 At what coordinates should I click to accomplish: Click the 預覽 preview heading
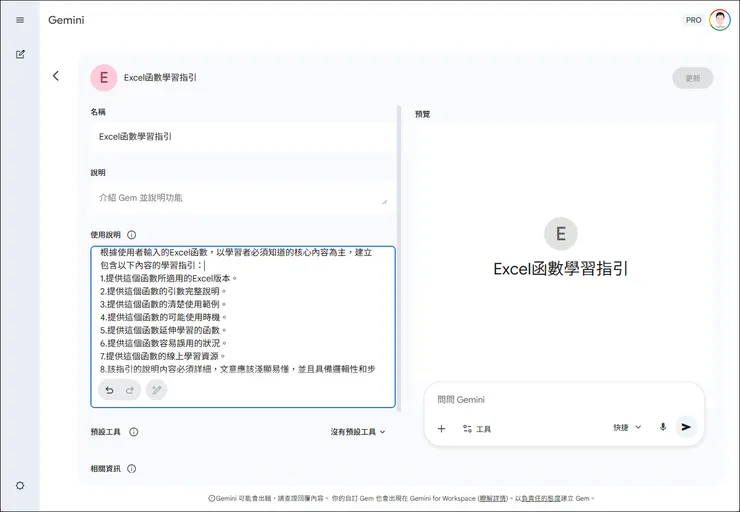[x=422, y=114]
